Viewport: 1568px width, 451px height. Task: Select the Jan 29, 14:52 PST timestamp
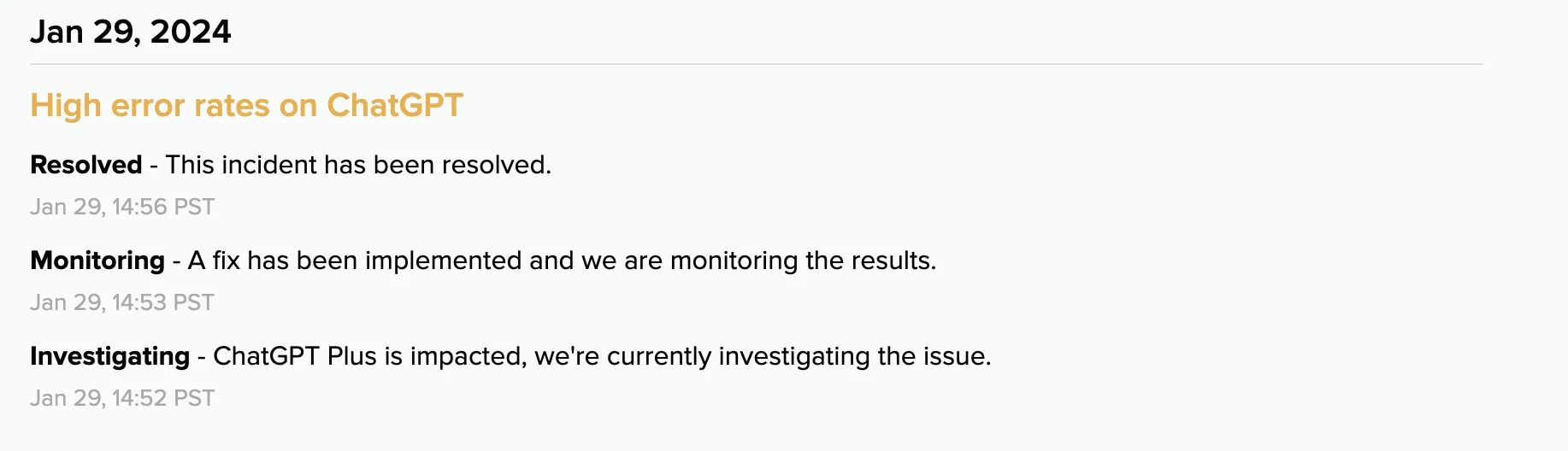tap(122, 399)
